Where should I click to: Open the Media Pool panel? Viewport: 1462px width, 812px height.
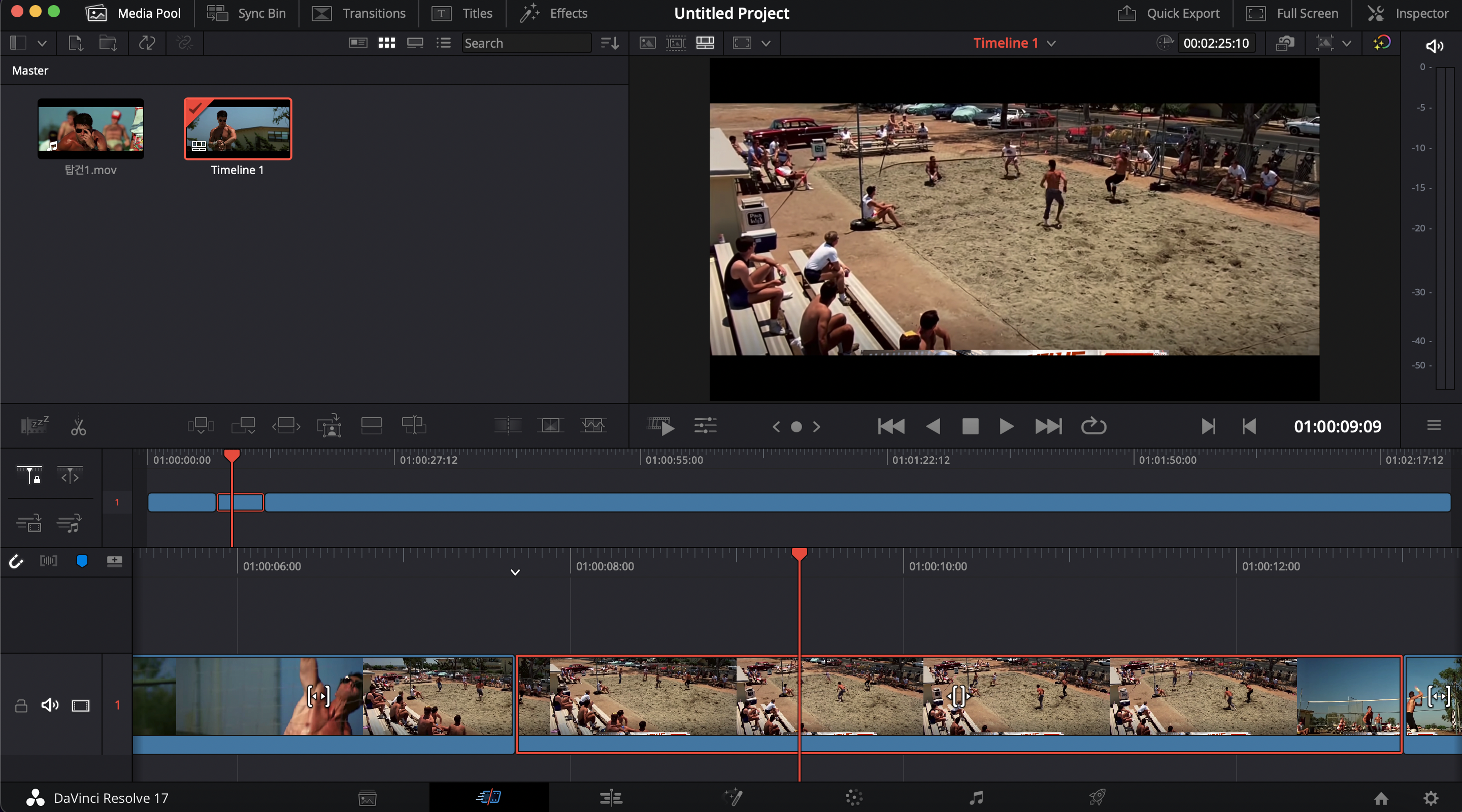134,13
